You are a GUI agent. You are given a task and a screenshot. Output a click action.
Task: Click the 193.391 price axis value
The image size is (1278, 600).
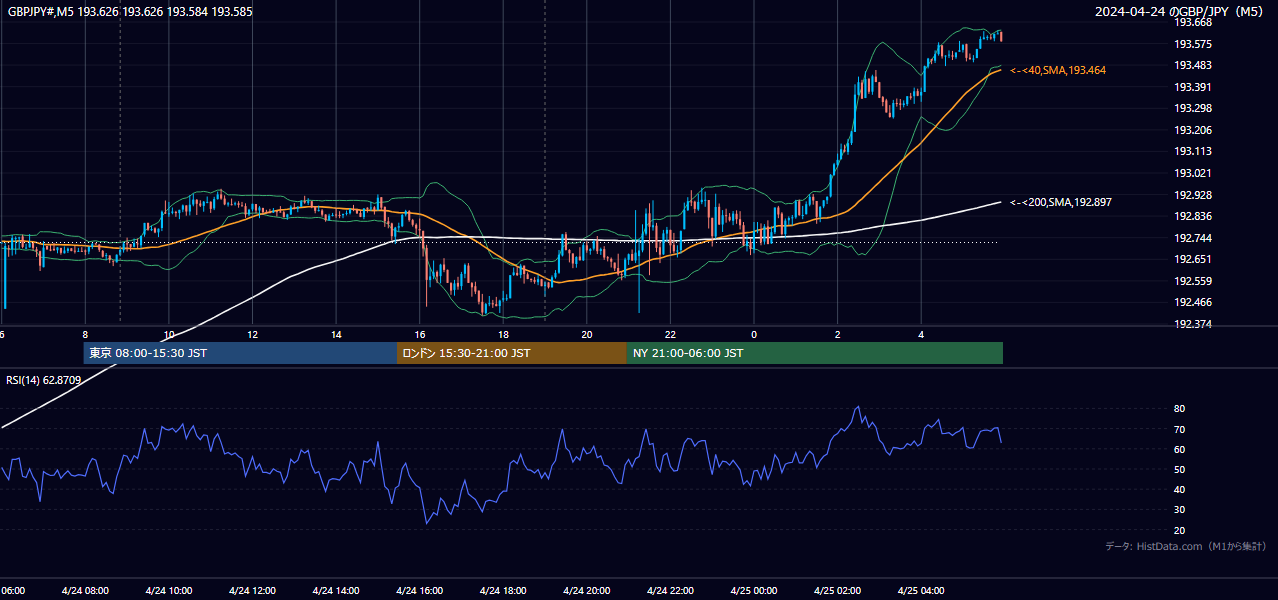point(1193,87)
